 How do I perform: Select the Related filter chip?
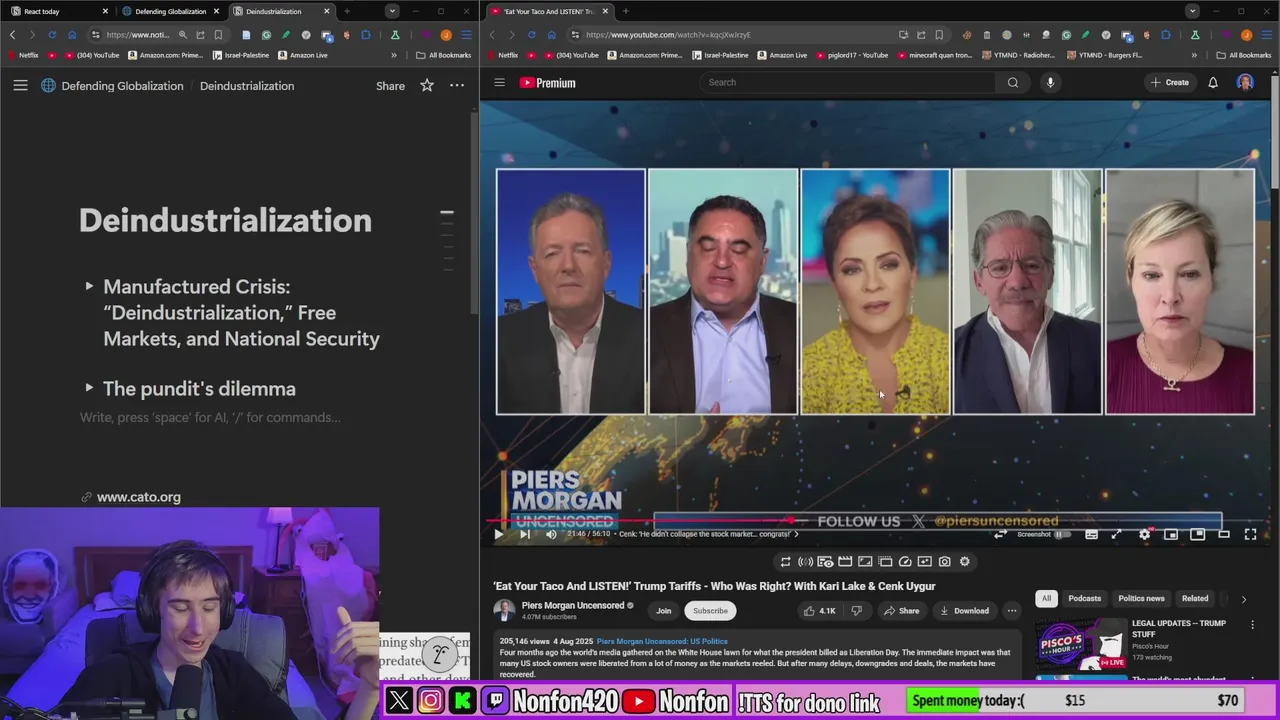point(1195,598)
